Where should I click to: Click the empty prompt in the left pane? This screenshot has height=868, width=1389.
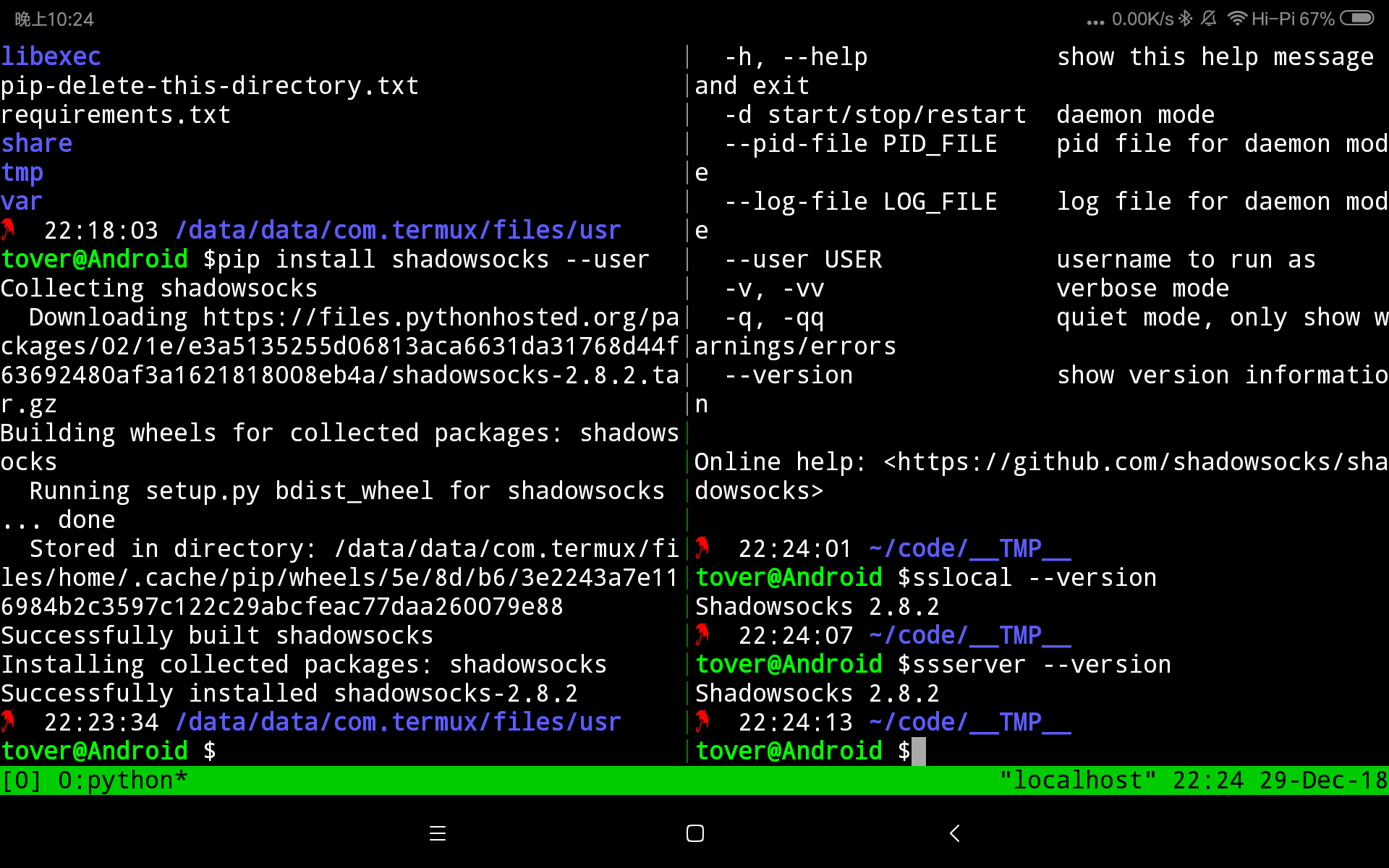coord(210,752)
